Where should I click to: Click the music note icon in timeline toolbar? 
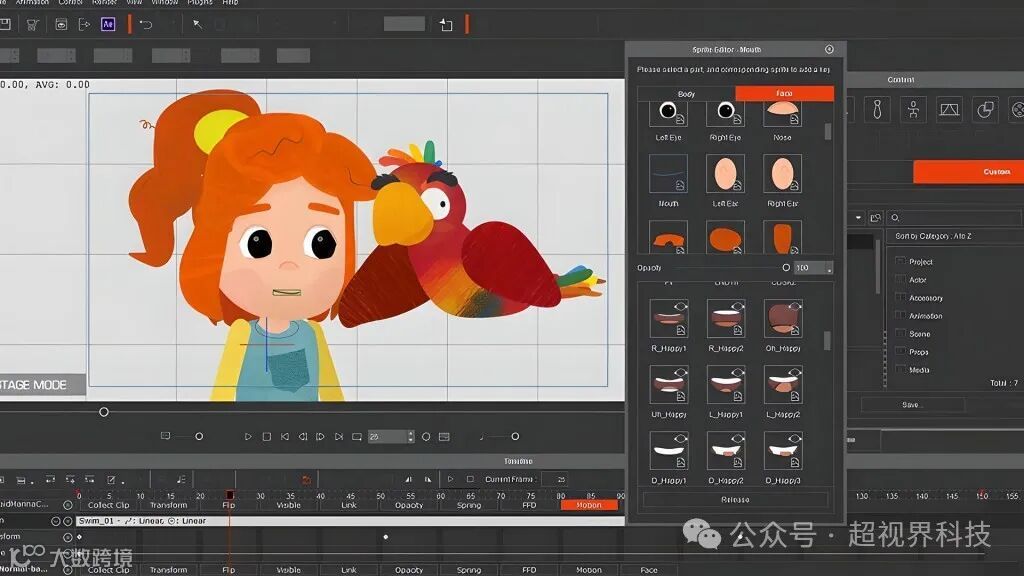tap(181, 479)
